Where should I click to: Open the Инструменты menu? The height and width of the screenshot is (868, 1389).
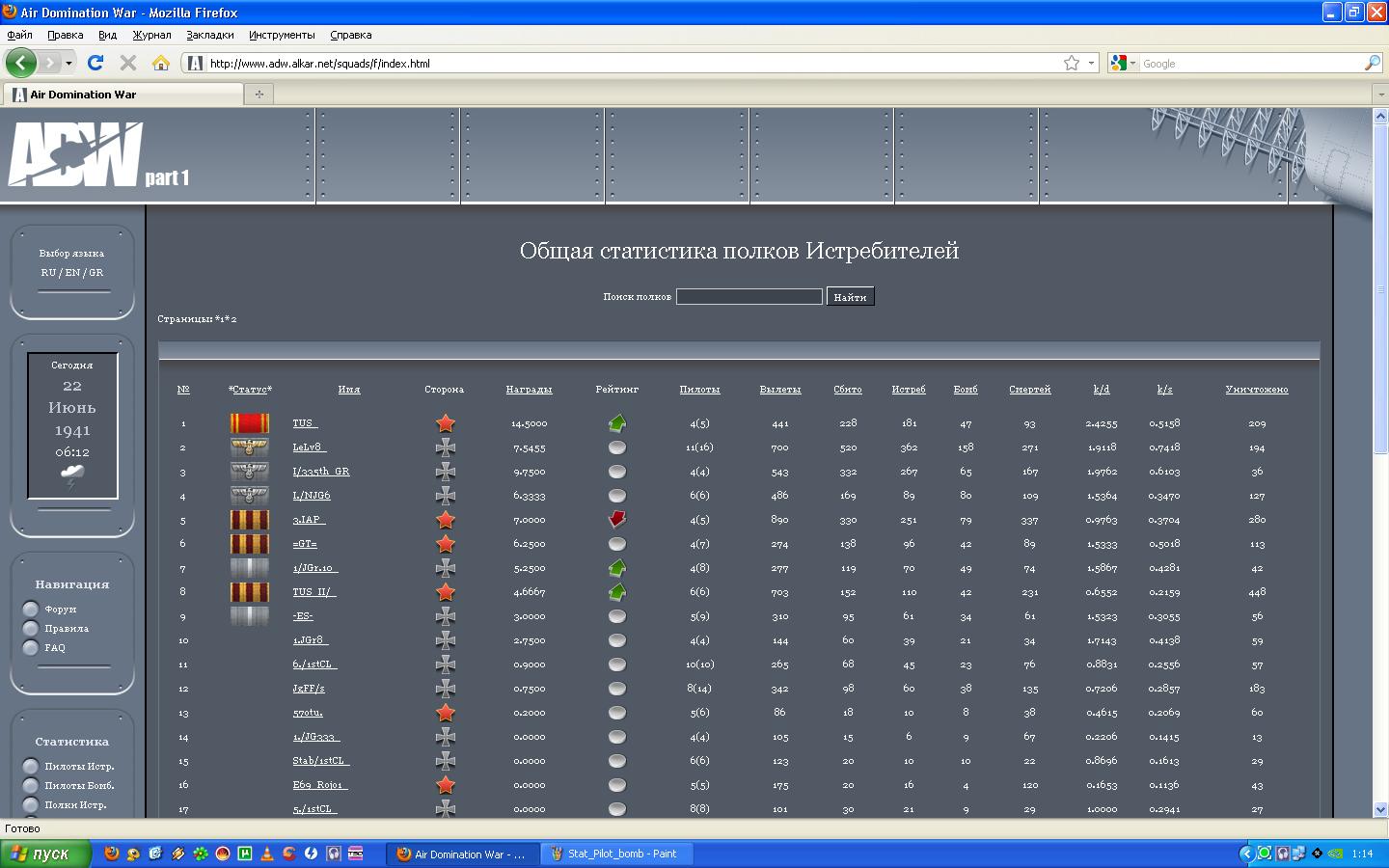click(282, 35)
